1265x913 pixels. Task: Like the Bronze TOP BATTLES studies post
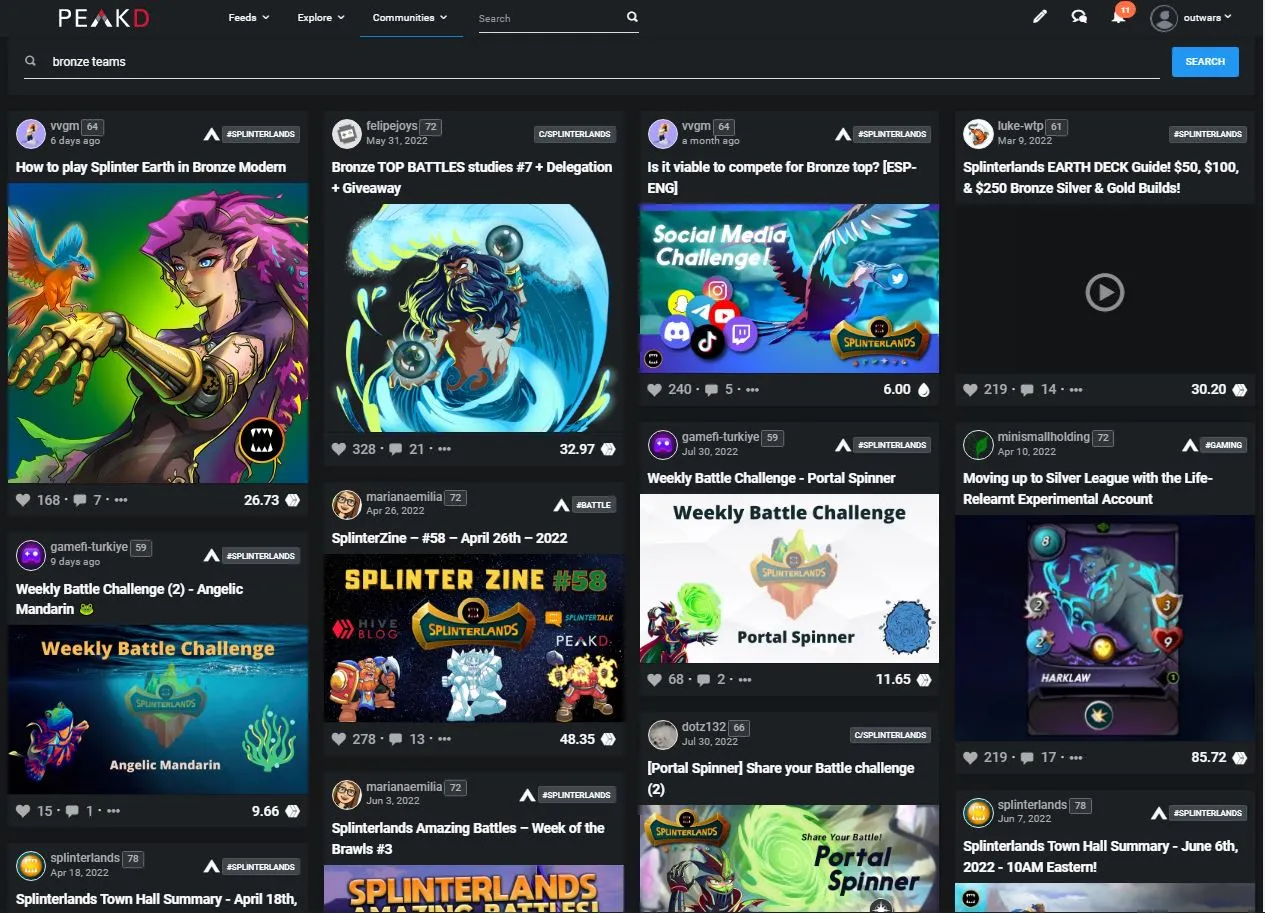tap(340, 449)
